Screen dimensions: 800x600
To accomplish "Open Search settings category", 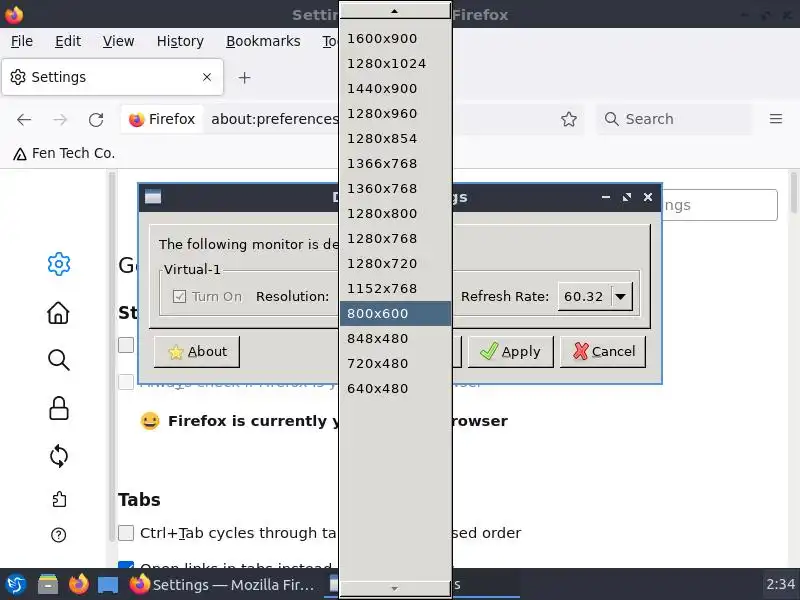I will (x=59, y=360).
